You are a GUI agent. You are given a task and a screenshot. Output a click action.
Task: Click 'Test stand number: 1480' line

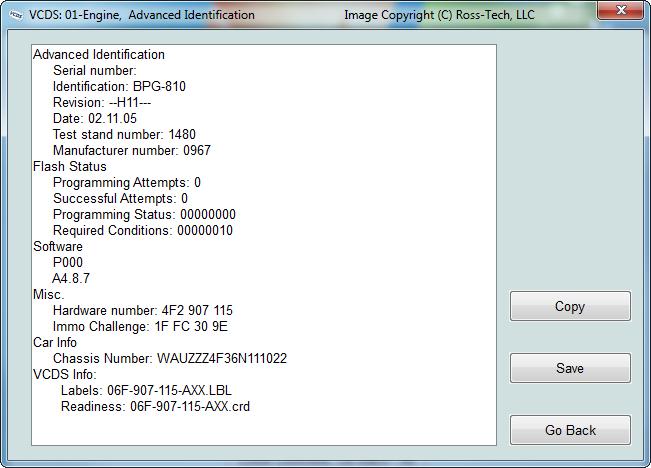(124, 134)
